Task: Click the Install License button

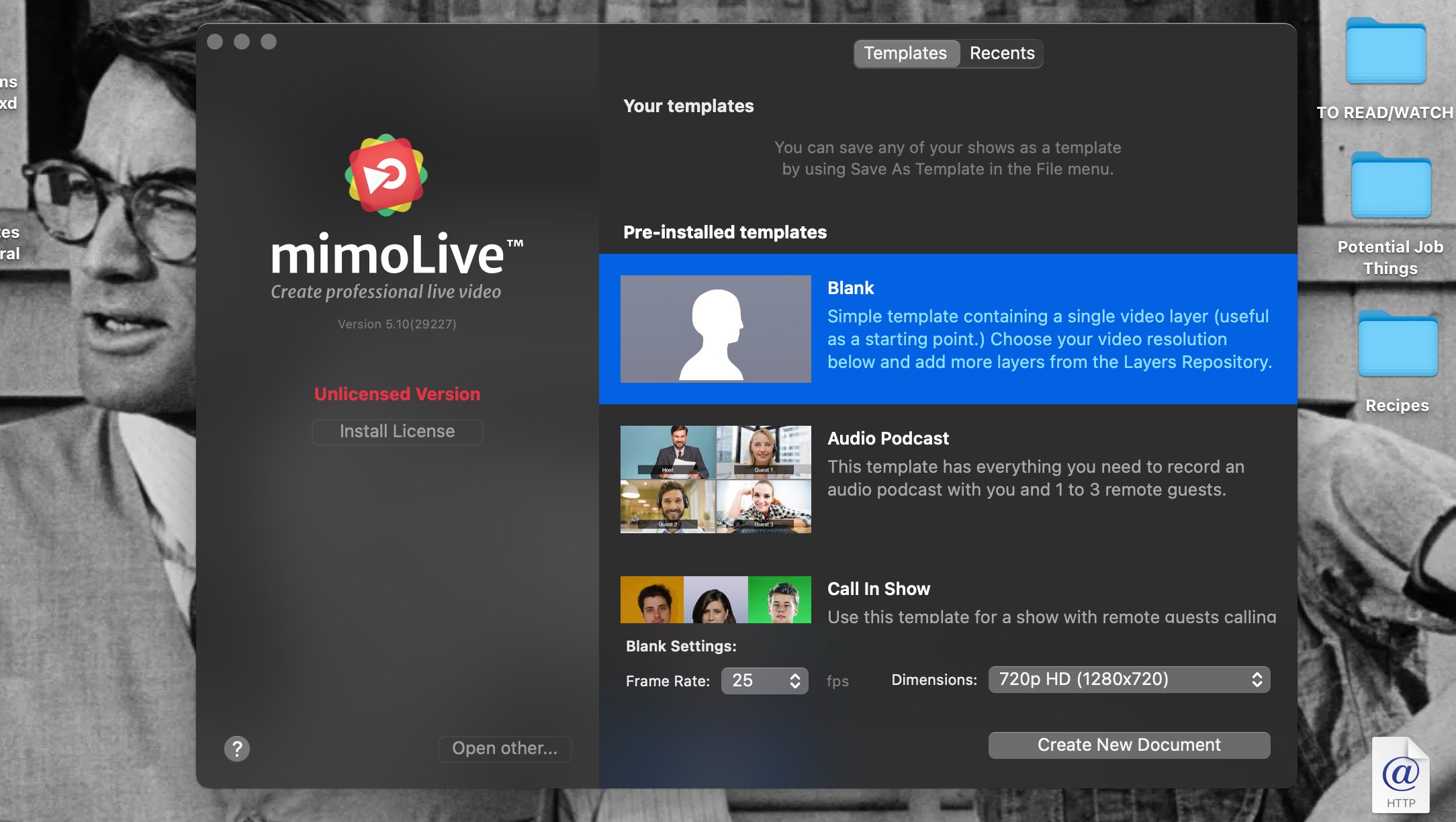Action: coord(397,432)
